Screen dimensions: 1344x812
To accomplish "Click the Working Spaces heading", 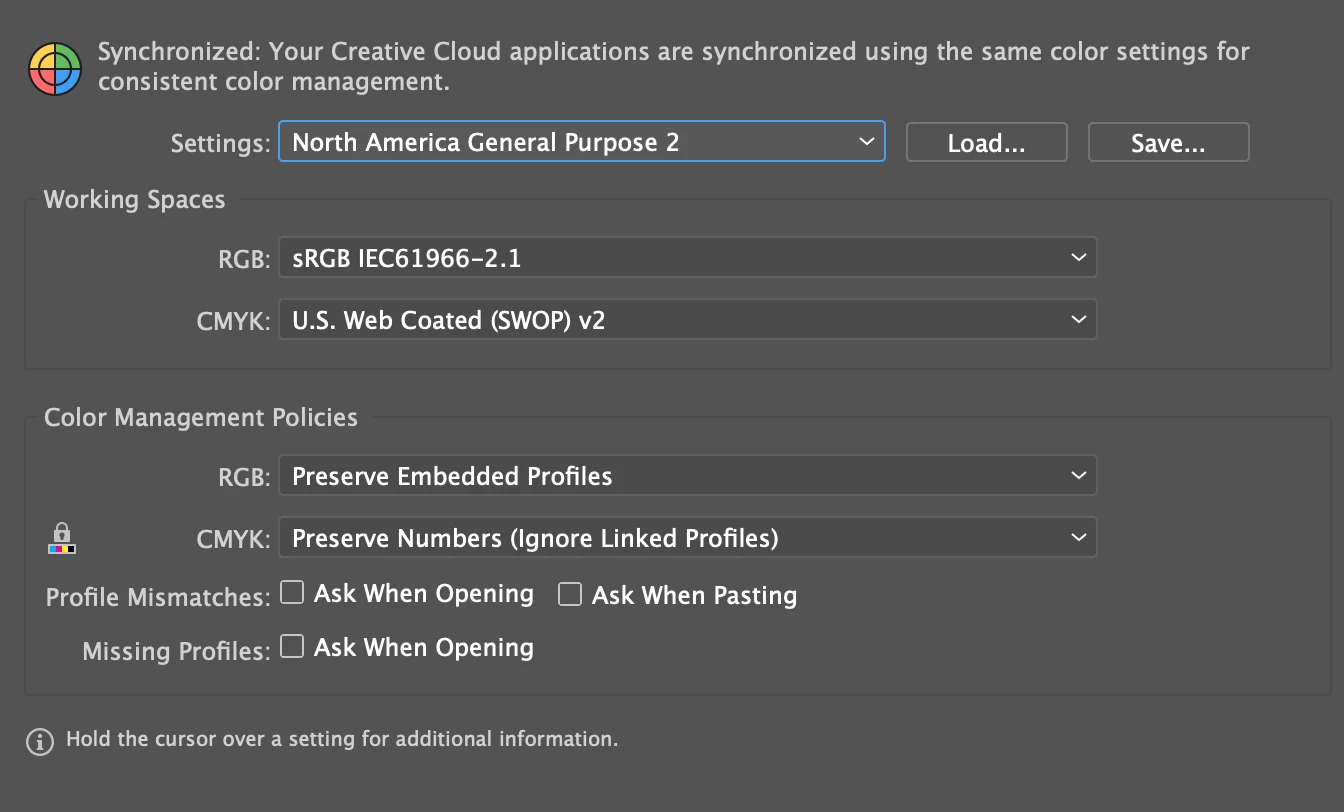I will (x=135, y=199).
